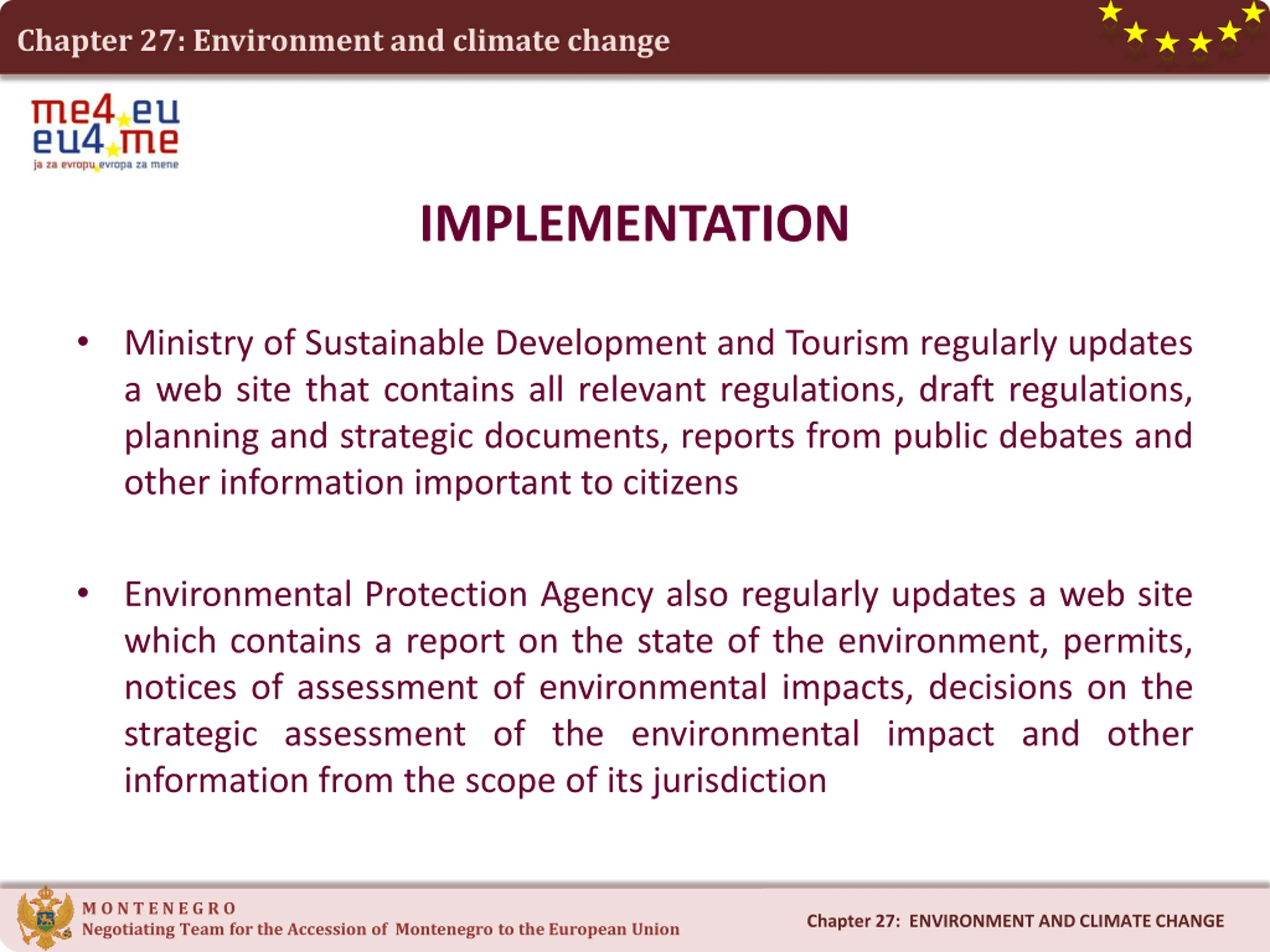Click the line starting 'Ministry of Sustainable Development'
The height and width of the screenshot is (952, 1270).
(x=658, y=343)
